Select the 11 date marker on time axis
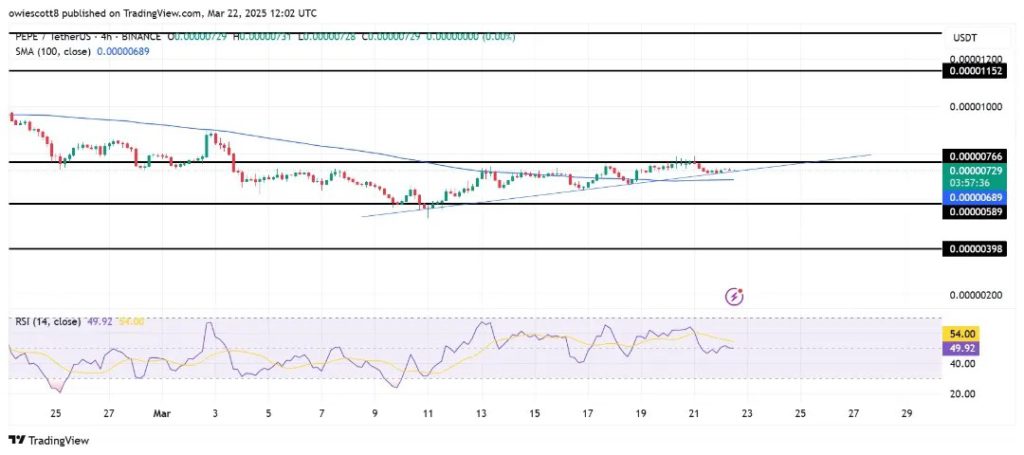Viewport: 1024px width, 455px height. pos(428,414)
